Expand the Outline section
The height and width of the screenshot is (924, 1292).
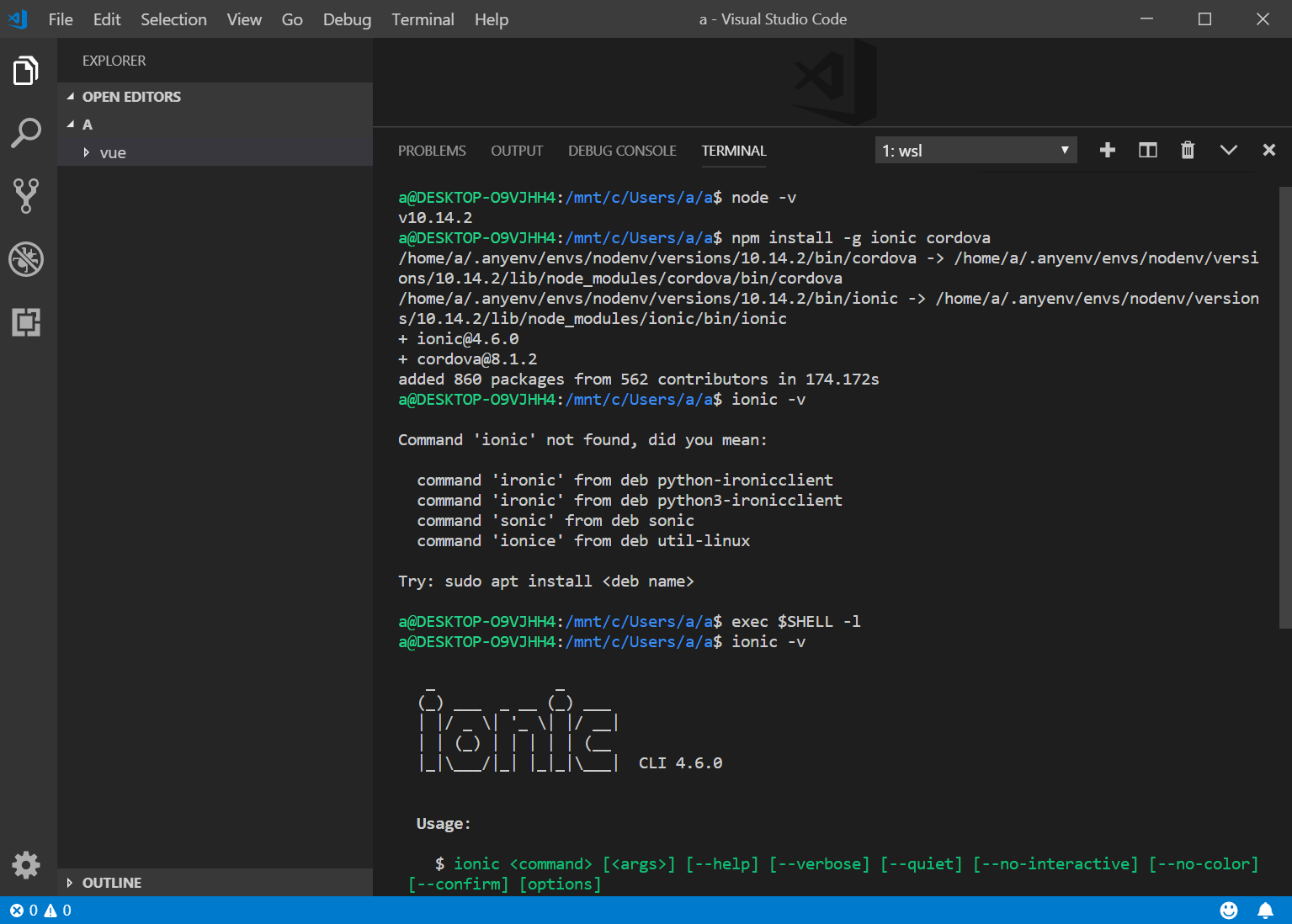click(111, 883)
